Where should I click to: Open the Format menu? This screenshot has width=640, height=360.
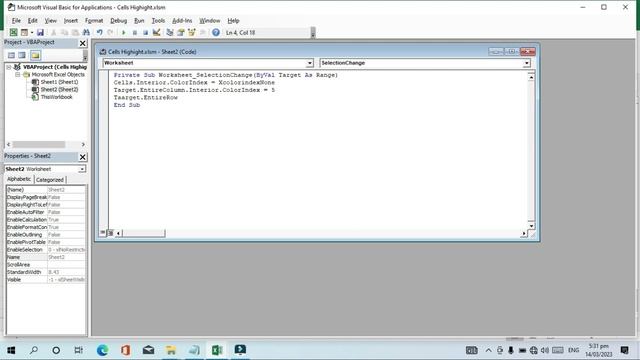click(94, 20)
